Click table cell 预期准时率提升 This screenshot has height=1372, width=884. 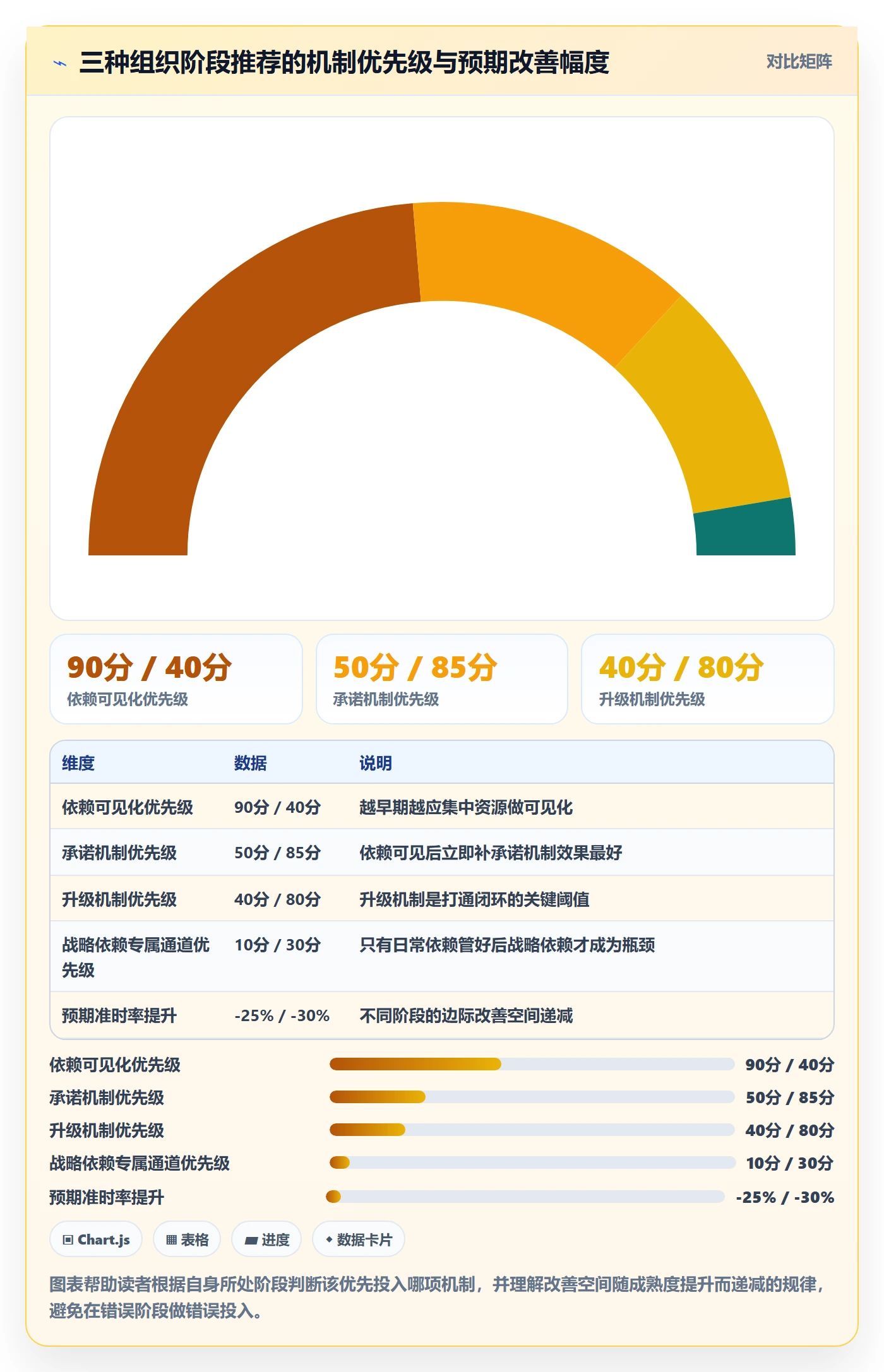(x=119, y=1015)
